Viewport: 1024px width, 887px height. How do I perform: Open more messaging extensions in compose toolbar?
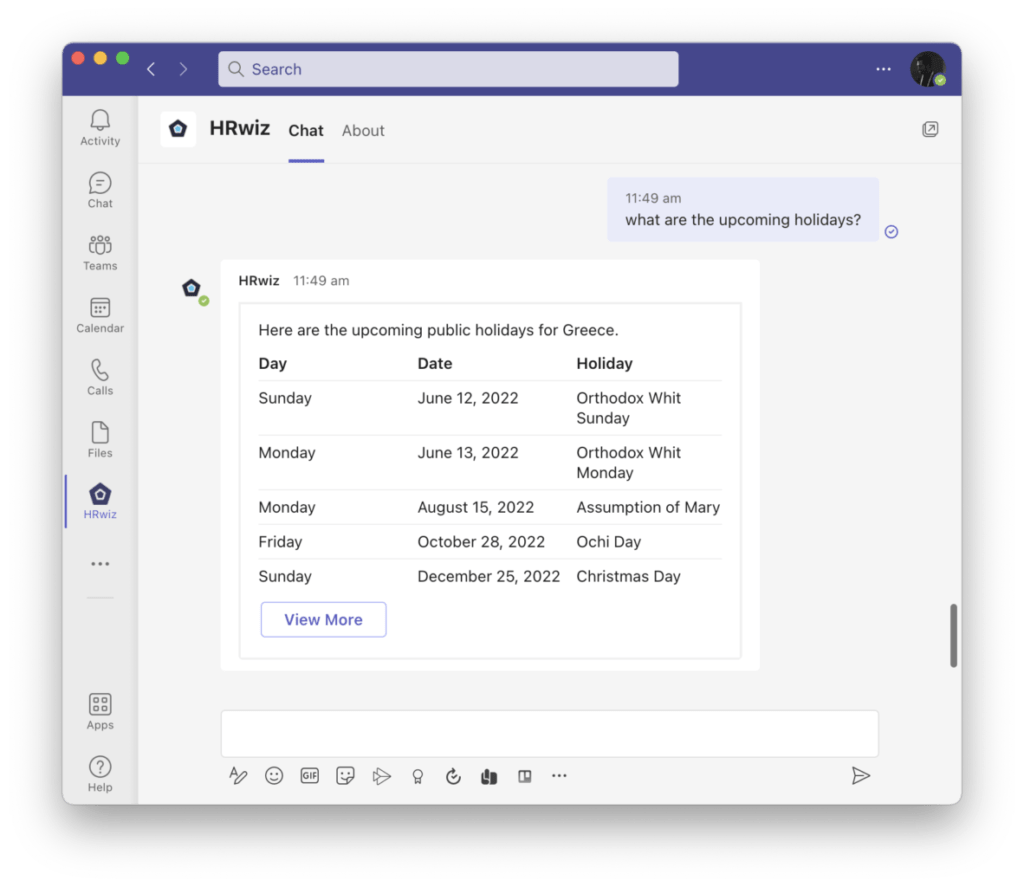point(559,776)
